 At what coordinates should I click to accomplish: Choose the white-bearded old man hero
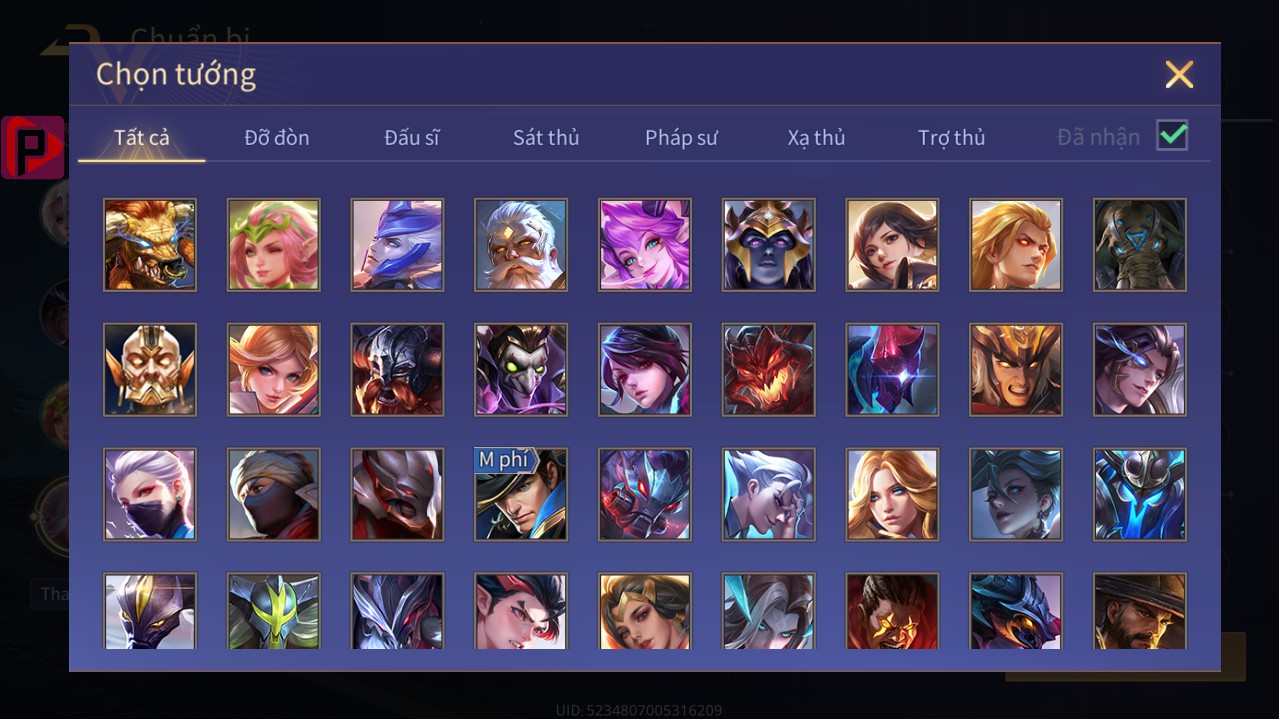(521, 245)
